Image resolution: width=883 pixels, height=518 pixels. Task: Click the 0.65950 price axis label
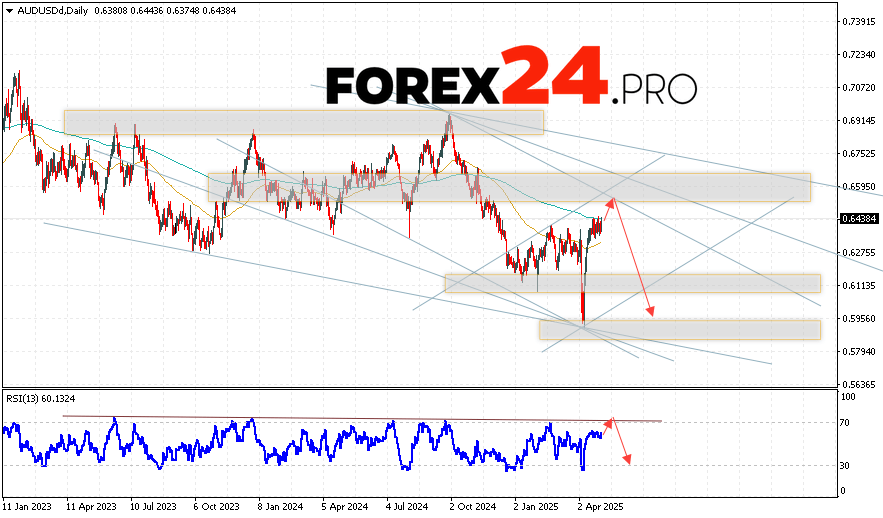click(x=859, y=186)
